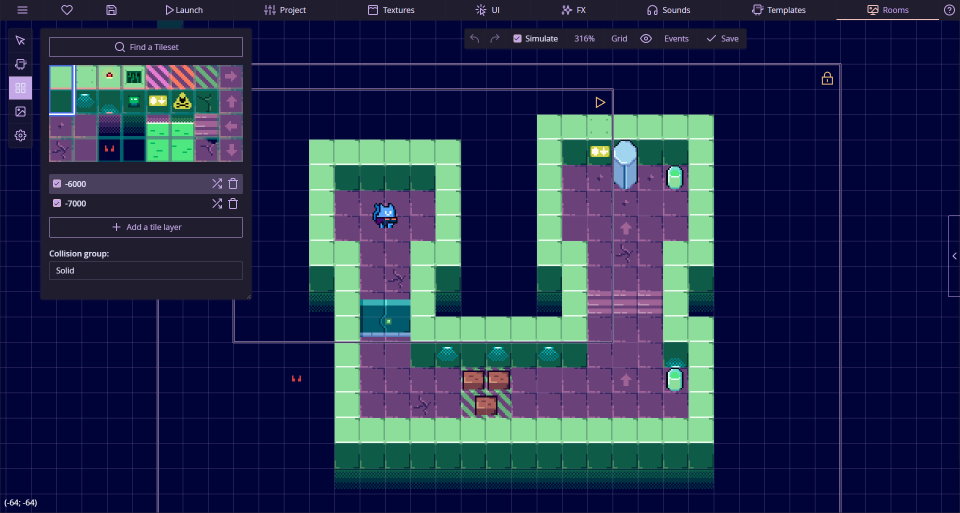Viewport: 960px width, 513px height.
Task: Click the lock icon on the room canvas
Action: point(827,78)
